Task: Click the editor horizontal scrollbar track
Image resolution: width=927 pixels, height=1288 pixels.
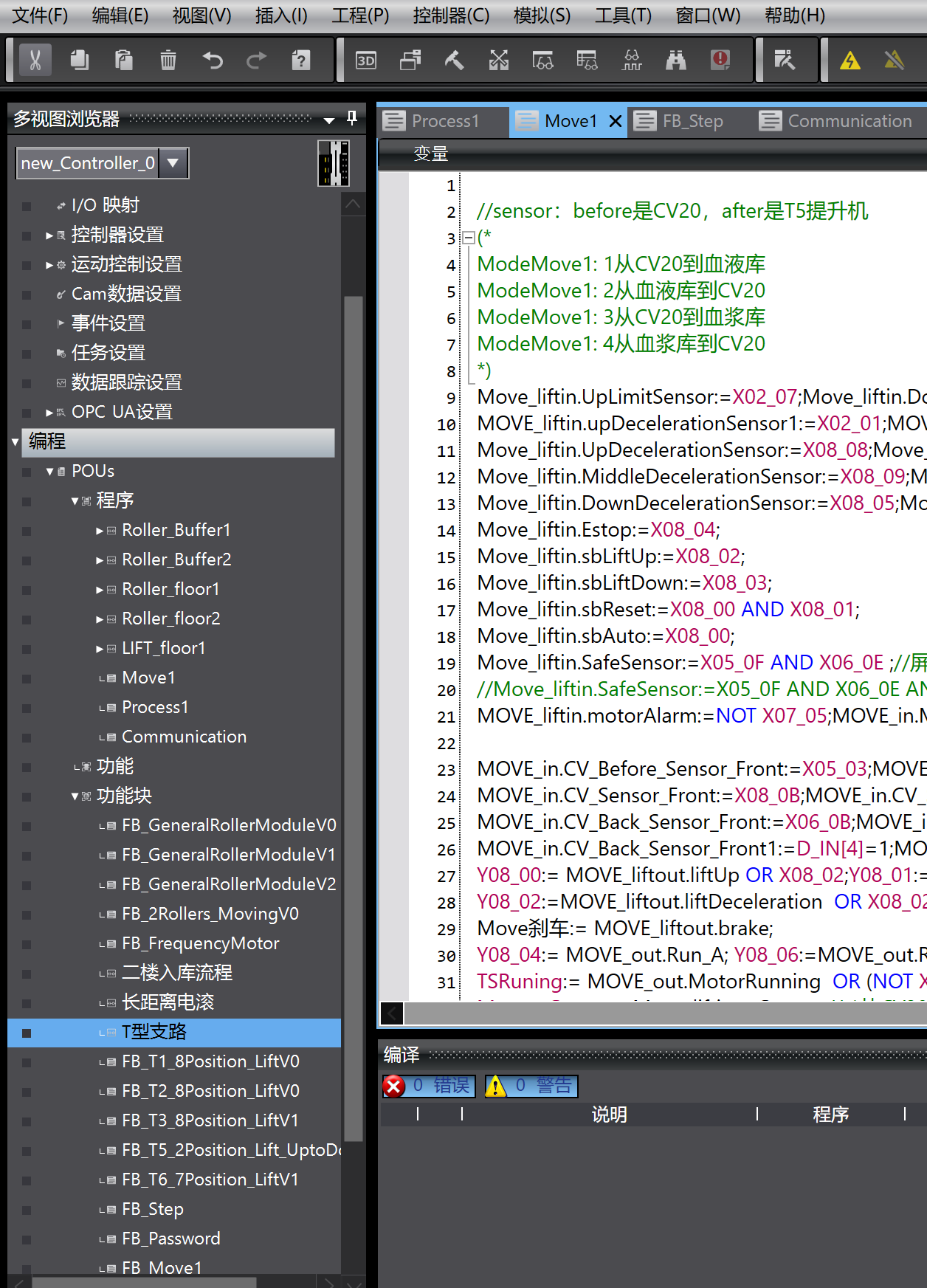Action: [x=664, y=1013]
